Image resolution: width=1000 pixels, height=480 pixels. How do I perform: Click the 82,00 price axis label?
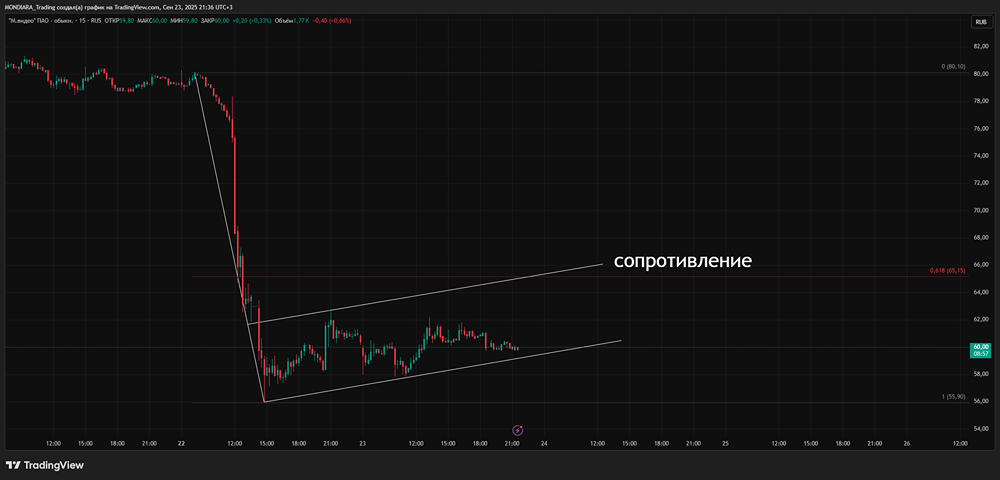(980, 47)
